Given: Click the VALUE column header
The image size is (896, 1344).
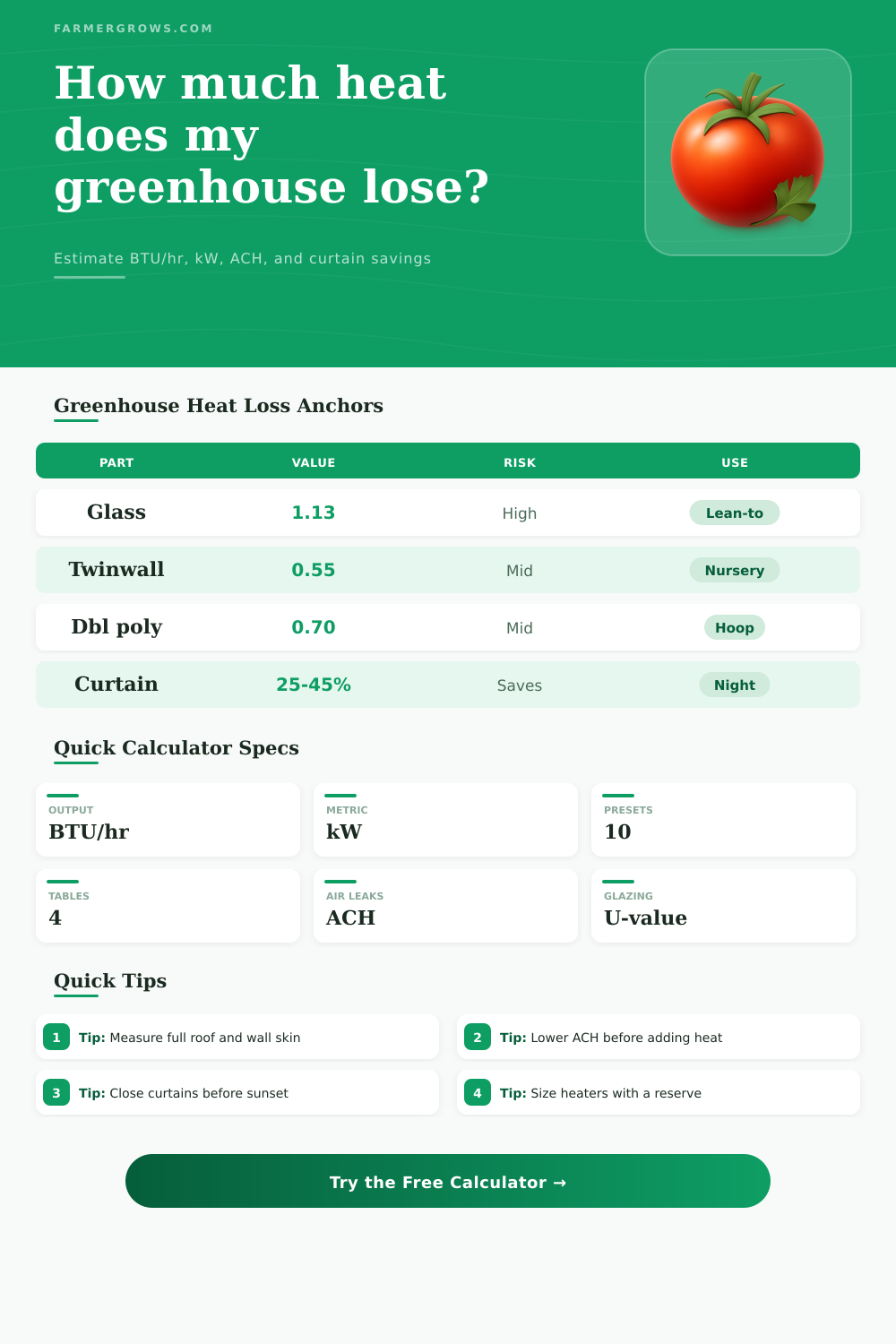Looking at the screenshot, I should [314, 462].
